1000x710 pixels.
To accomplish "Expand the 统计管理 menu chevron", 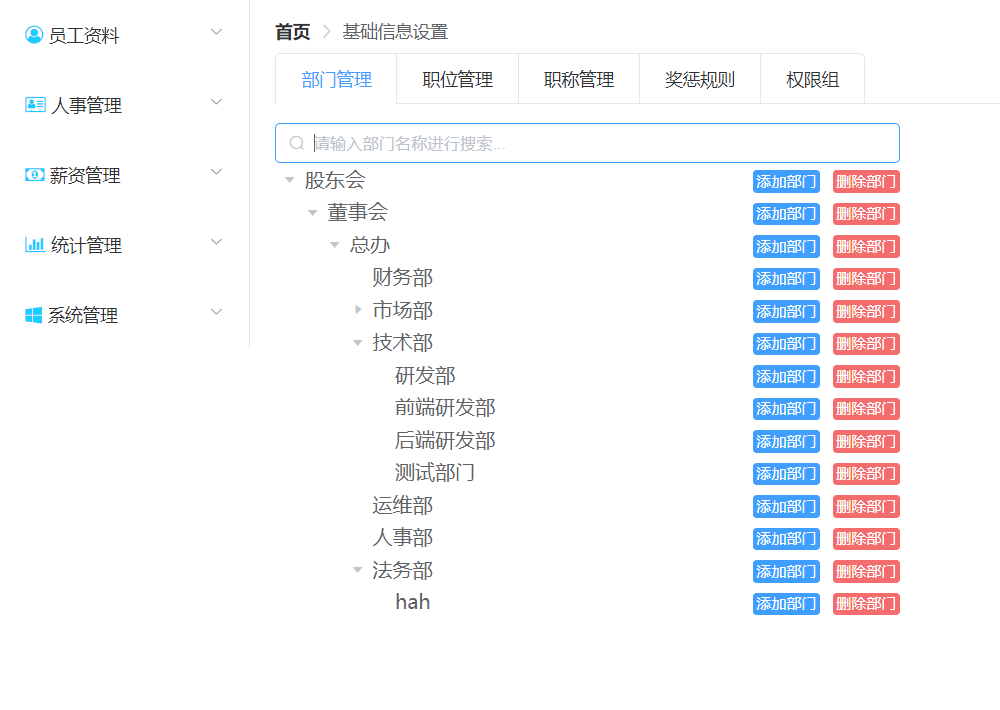I will (x=217, y=242).
